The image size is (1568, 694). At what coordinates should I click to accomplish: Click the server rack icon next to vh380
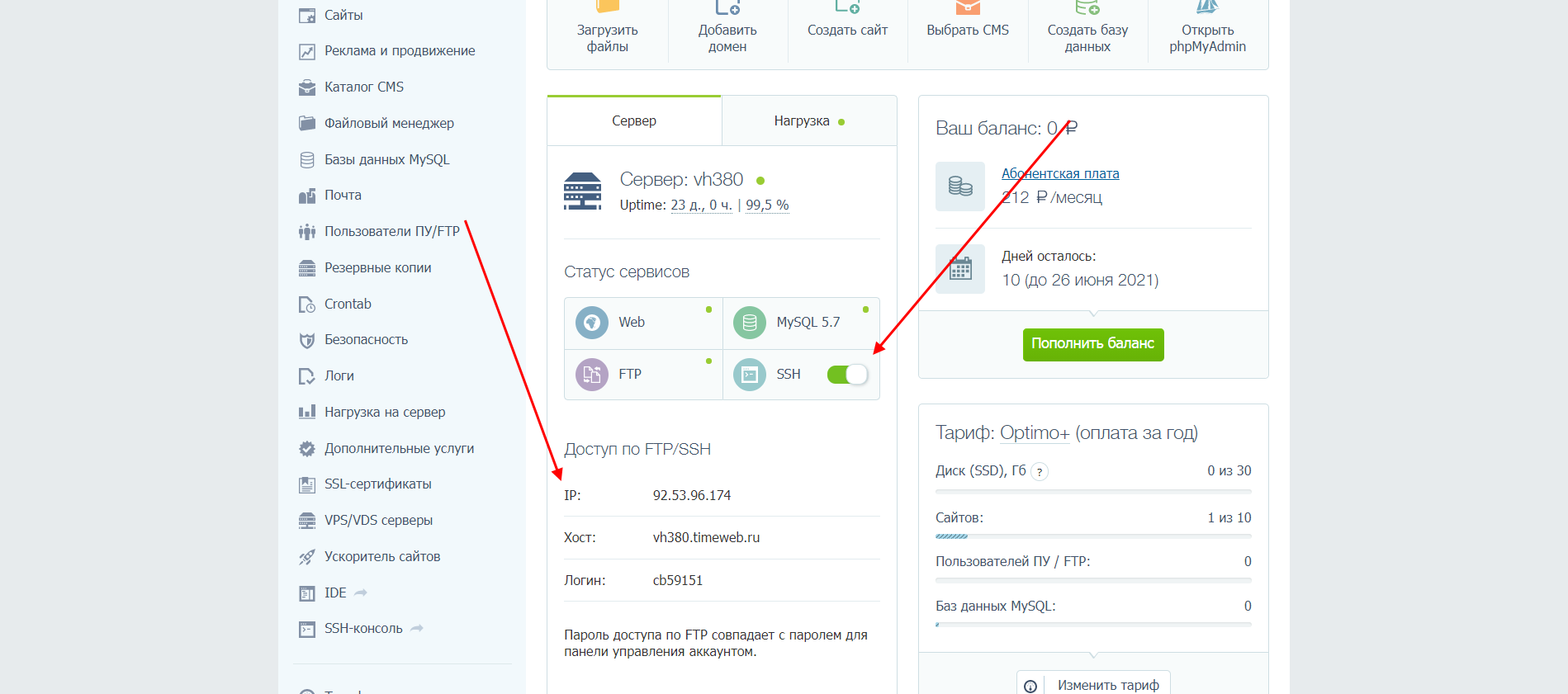(583, 191)
